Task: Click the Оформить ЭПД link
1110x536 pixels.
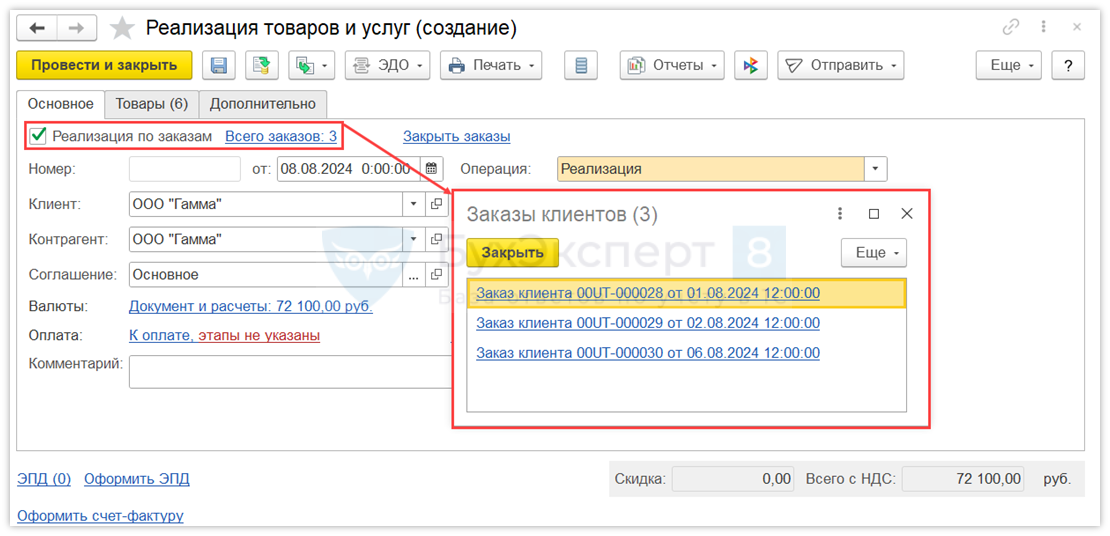Action: point(137,479)
